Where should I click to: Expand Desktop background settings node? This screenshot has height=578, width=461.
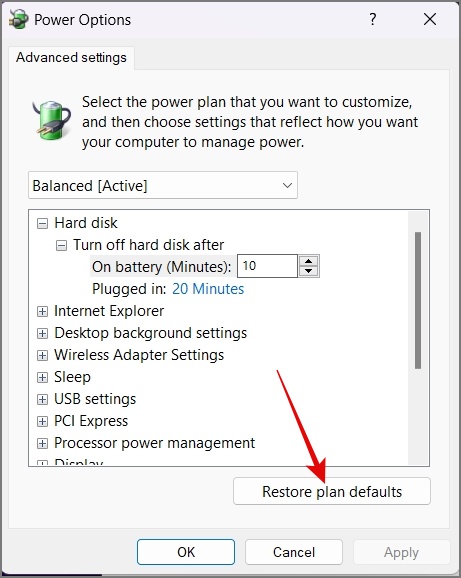[42, 334]
